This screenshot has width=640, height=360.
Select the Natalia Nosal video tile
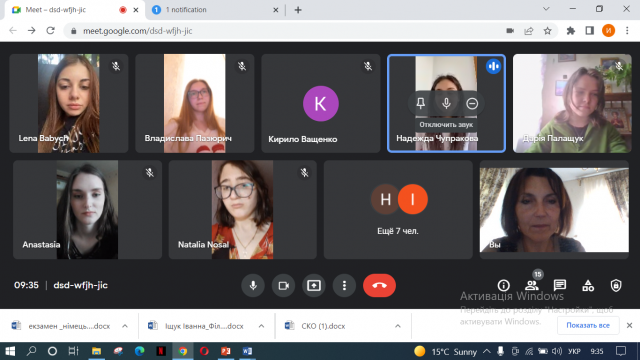242,209
